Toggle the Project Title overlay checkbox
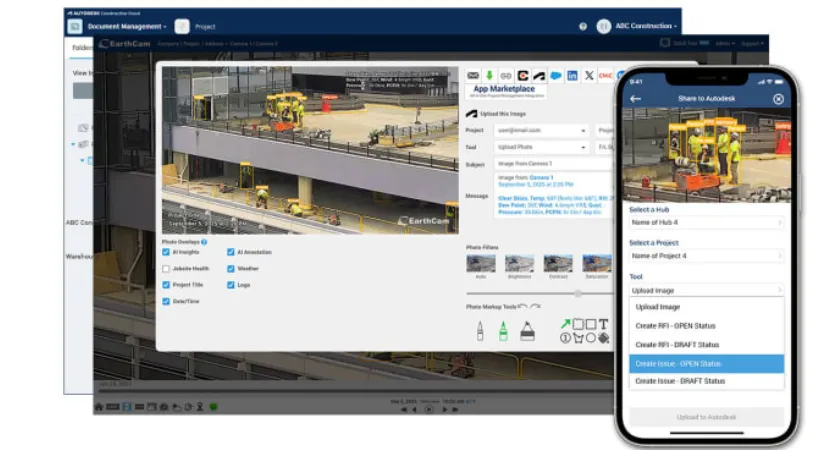The image size is (840, 450). point(166,285)
